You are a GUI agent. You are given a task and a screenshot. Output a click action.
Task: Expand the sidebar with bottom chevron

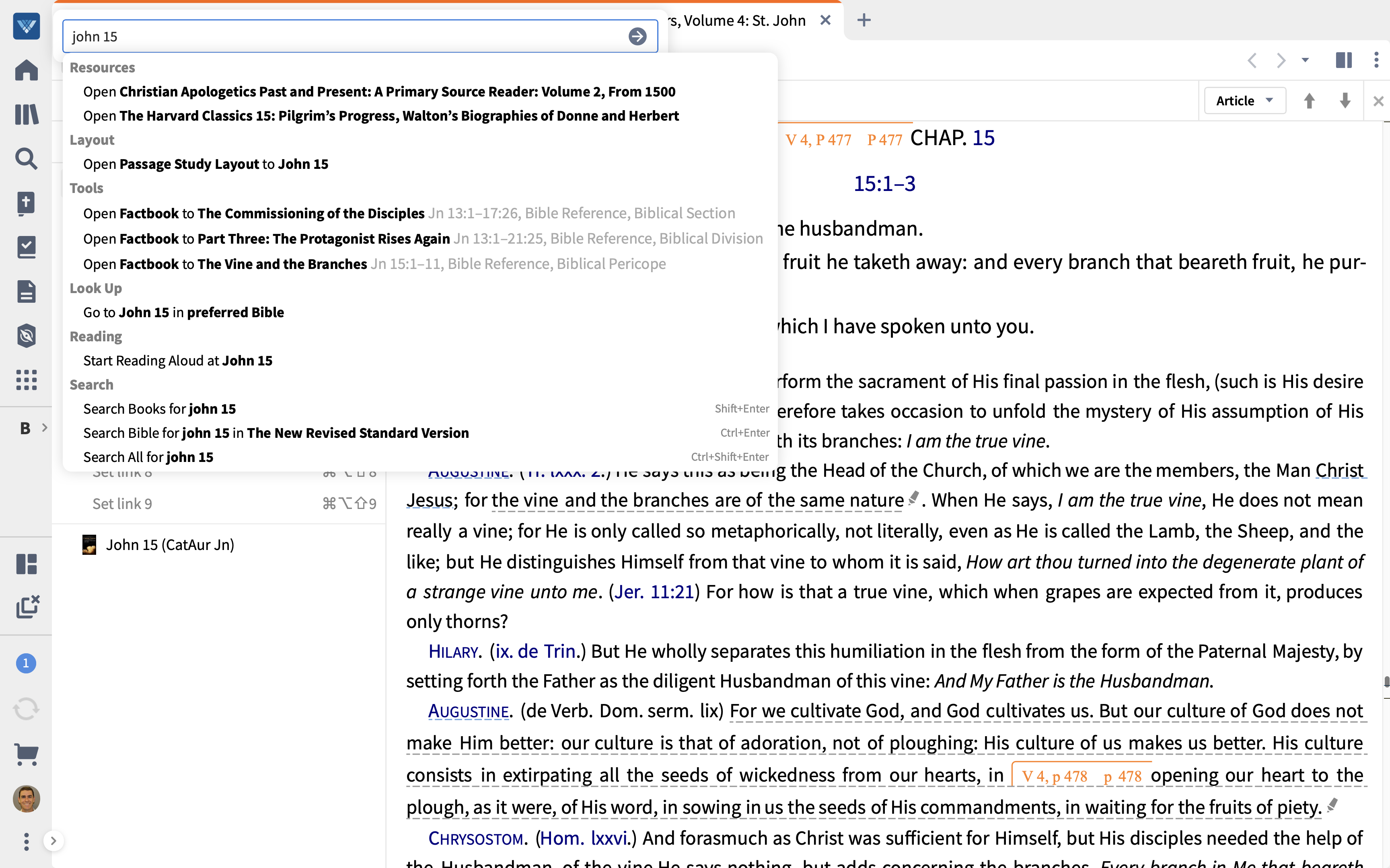click(53, 841)
